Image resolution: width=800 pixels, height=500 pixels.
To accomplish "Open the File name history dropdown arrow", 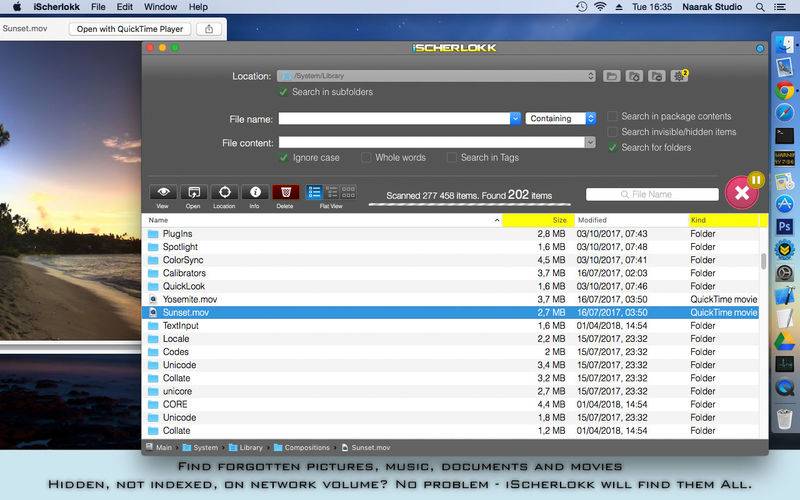I will (515, 118).
